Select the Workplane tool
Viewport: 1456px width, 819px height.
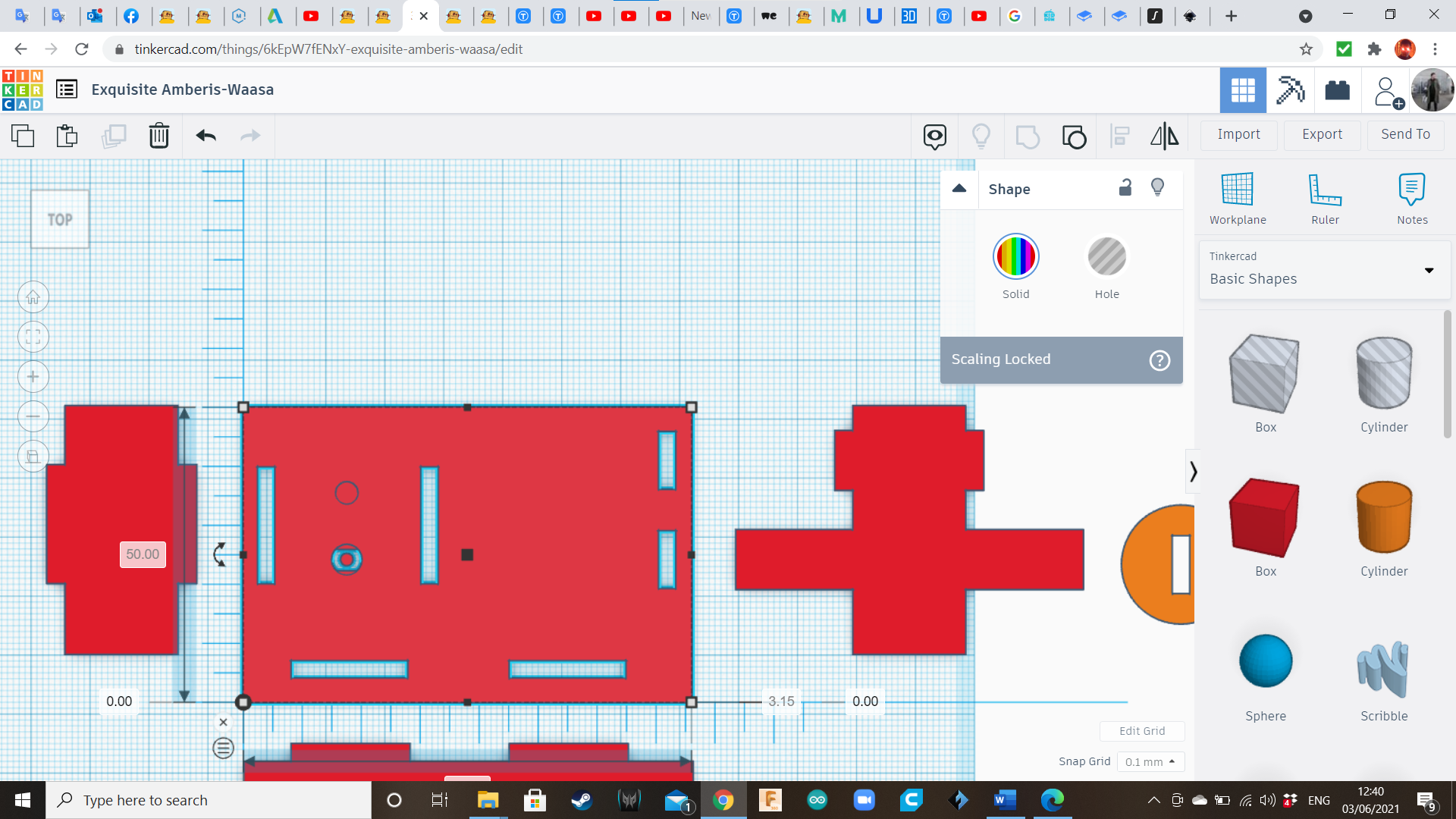point(1237,197)
